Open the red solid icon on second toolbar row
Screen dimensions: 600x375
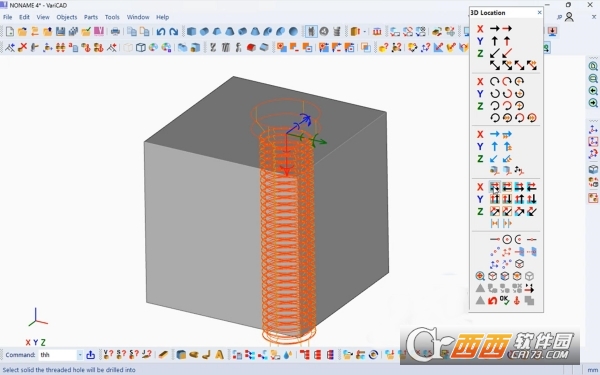251,47
